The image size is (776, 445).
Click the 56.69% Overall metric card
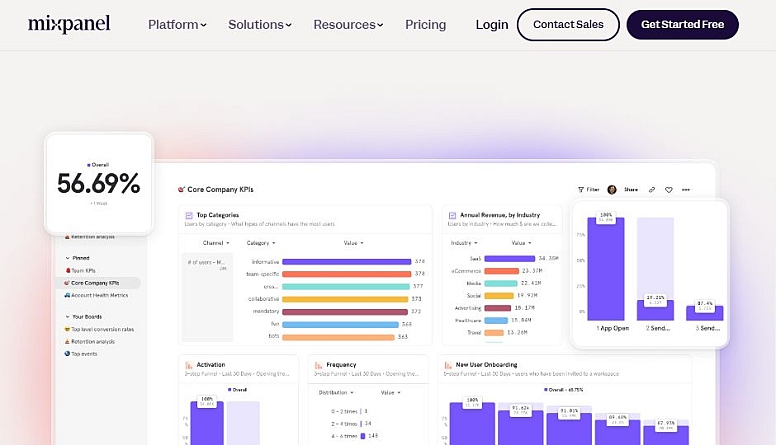pyautogui.click(x=99, y=183)
